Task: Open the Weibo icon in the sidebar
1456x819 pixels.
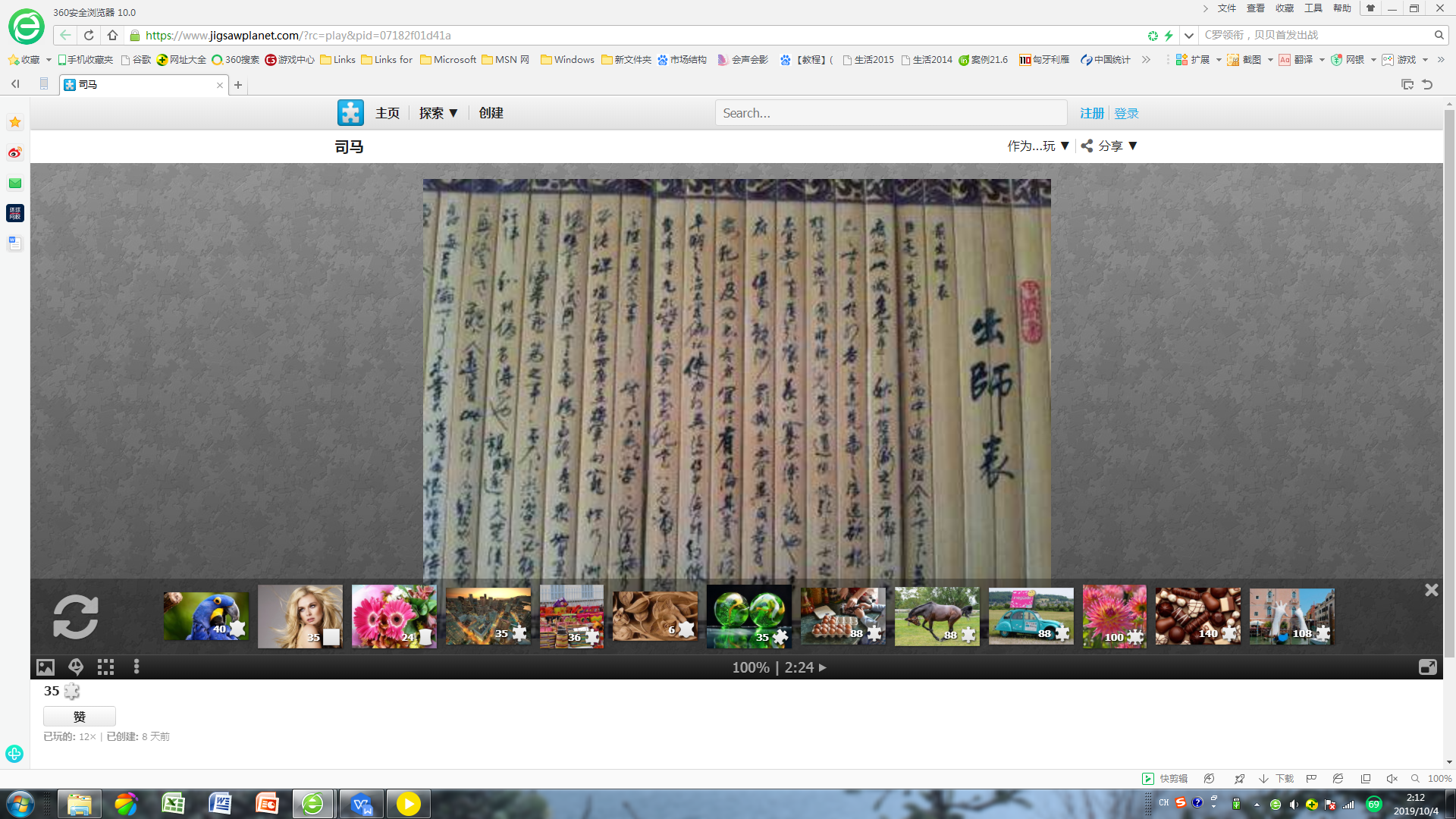Action: (x=15, y=152)
